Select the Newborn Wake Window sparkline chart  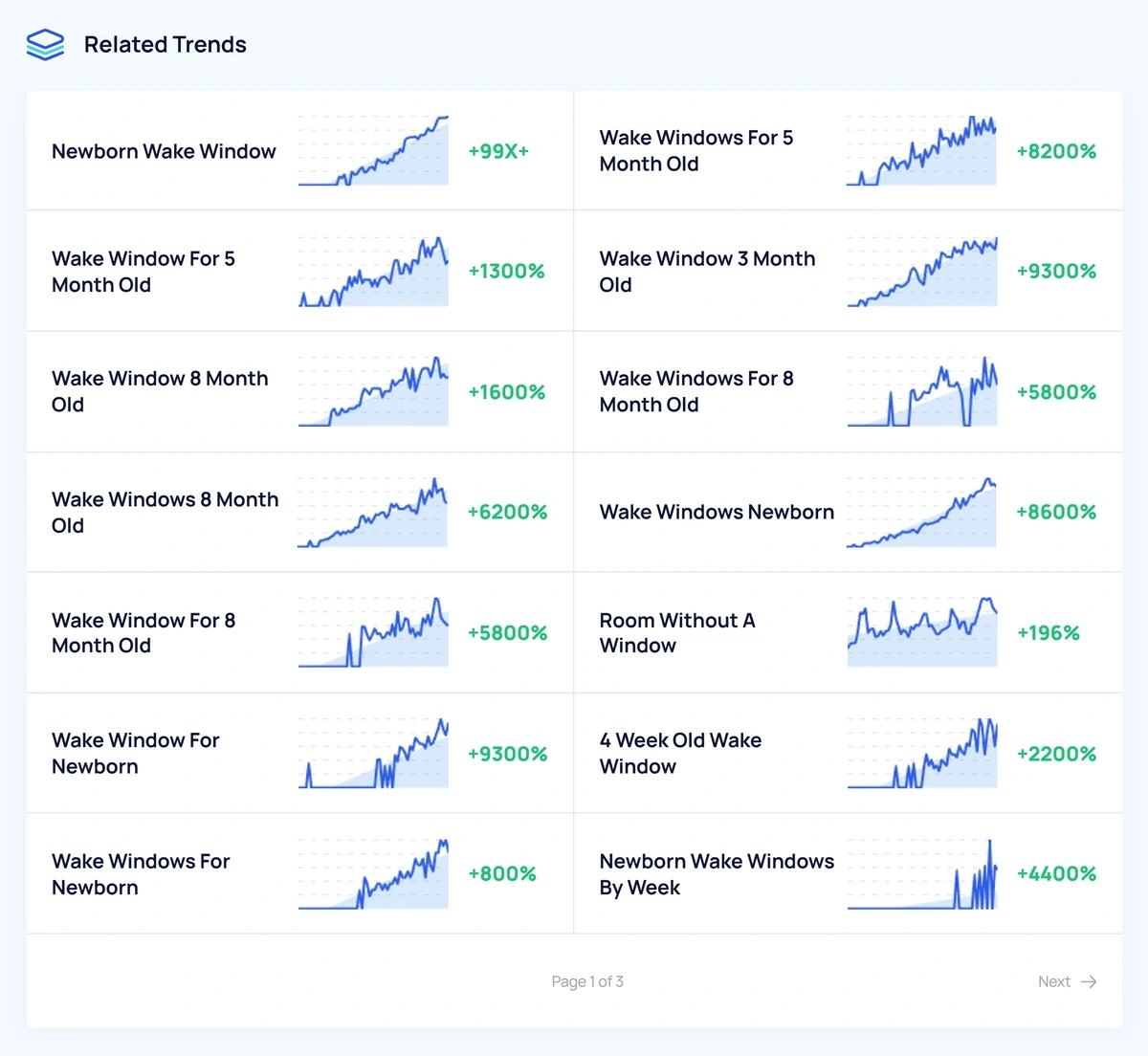tap(373, 150)
